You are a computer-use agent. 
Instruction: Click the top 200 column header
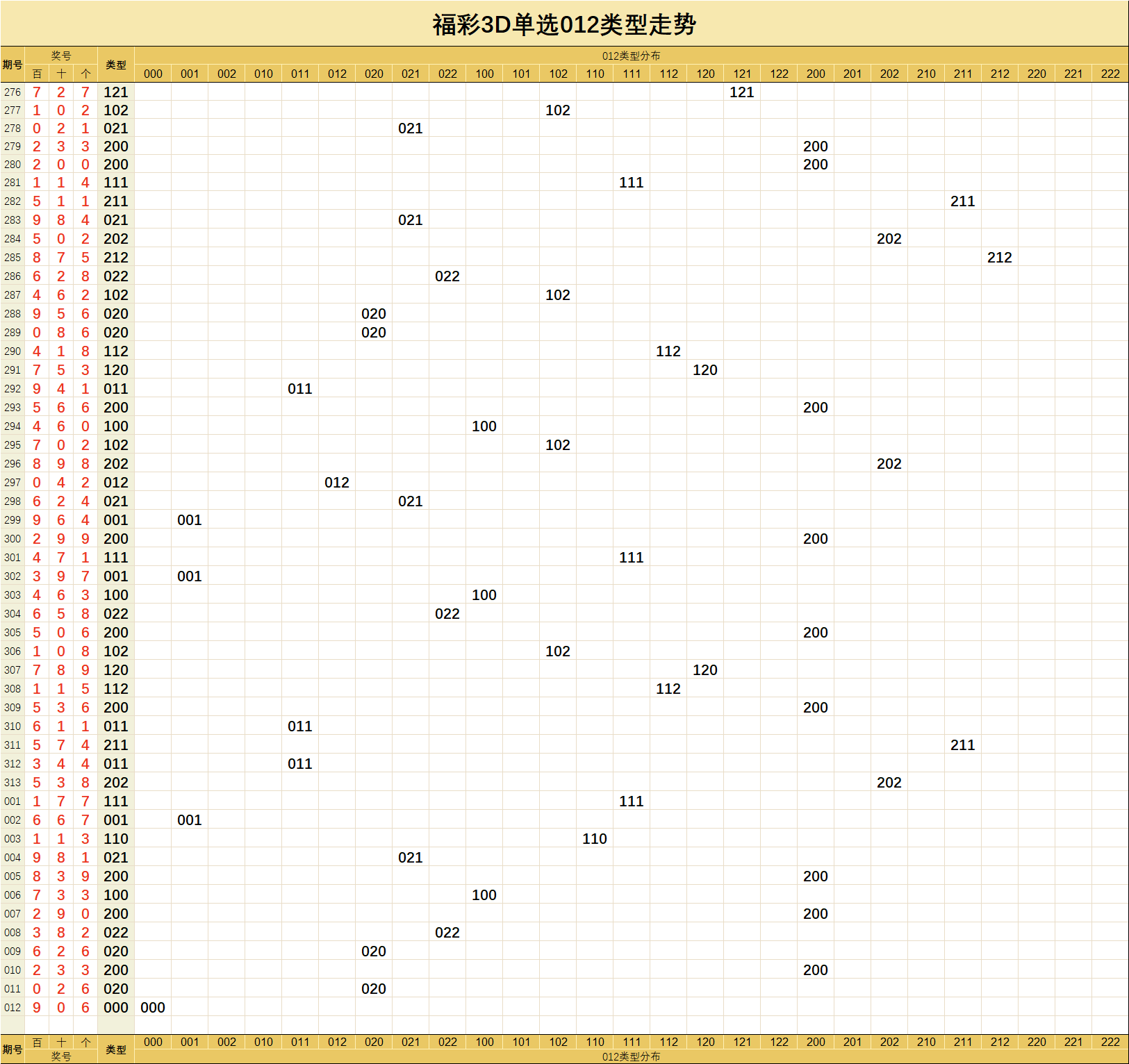coord(816,74)
